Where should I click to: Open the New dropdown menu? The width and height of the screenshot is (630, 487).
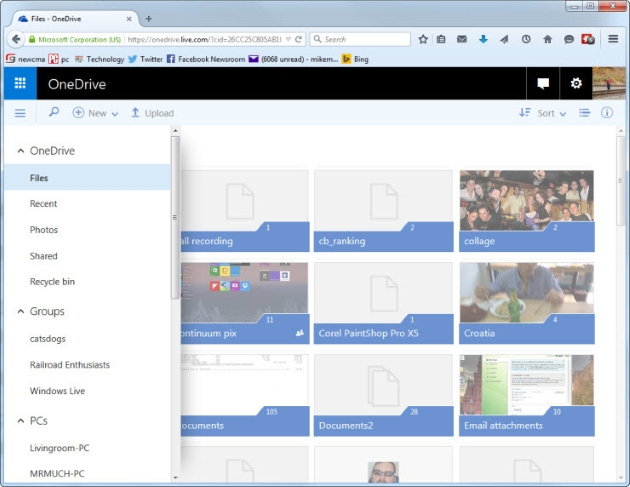click(96, 113)
